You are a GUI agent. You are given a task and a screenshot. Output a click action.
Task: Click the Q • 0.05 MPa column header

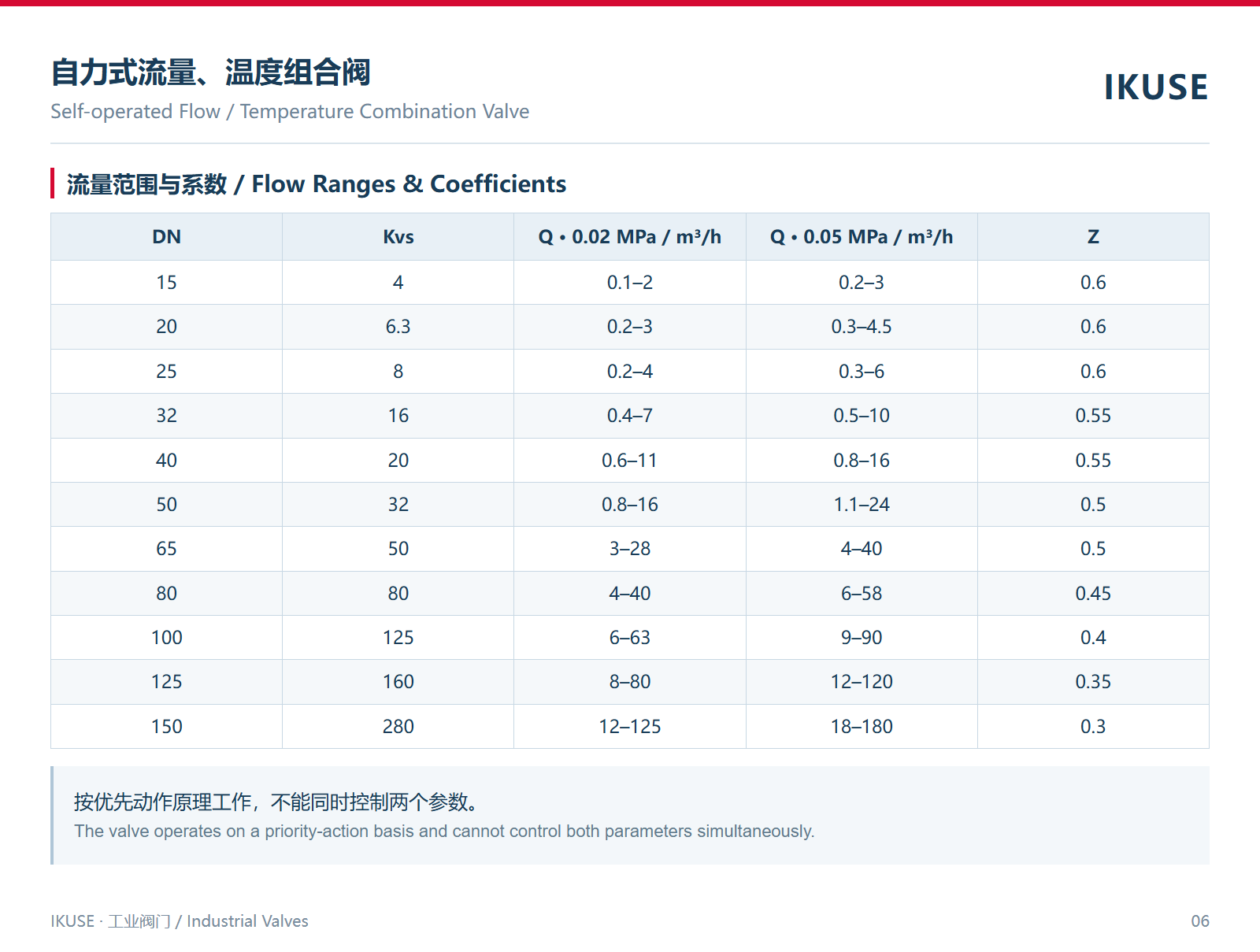point(862,237)
